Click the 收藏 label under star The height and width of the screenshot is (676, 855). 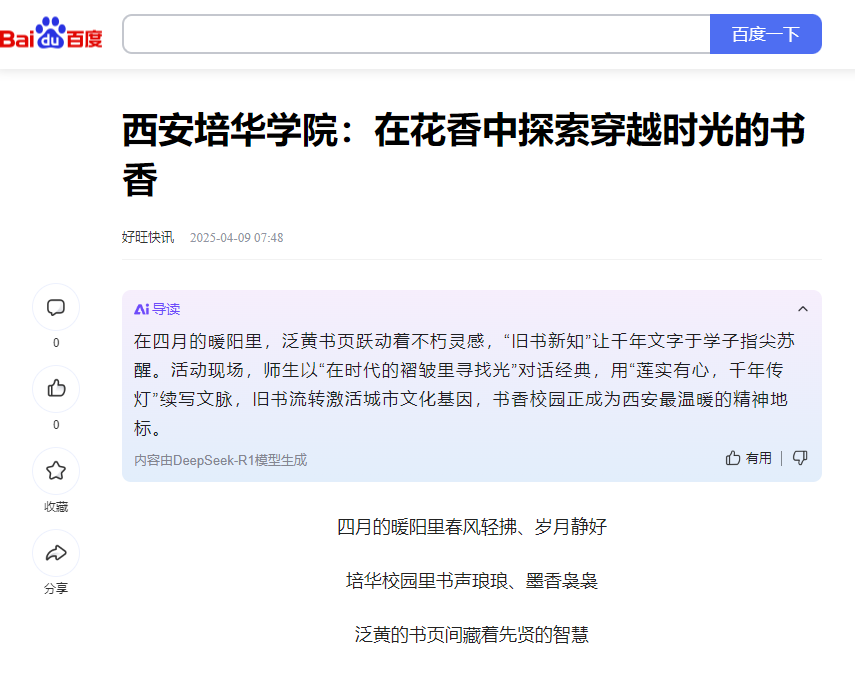tap(56, 507)
